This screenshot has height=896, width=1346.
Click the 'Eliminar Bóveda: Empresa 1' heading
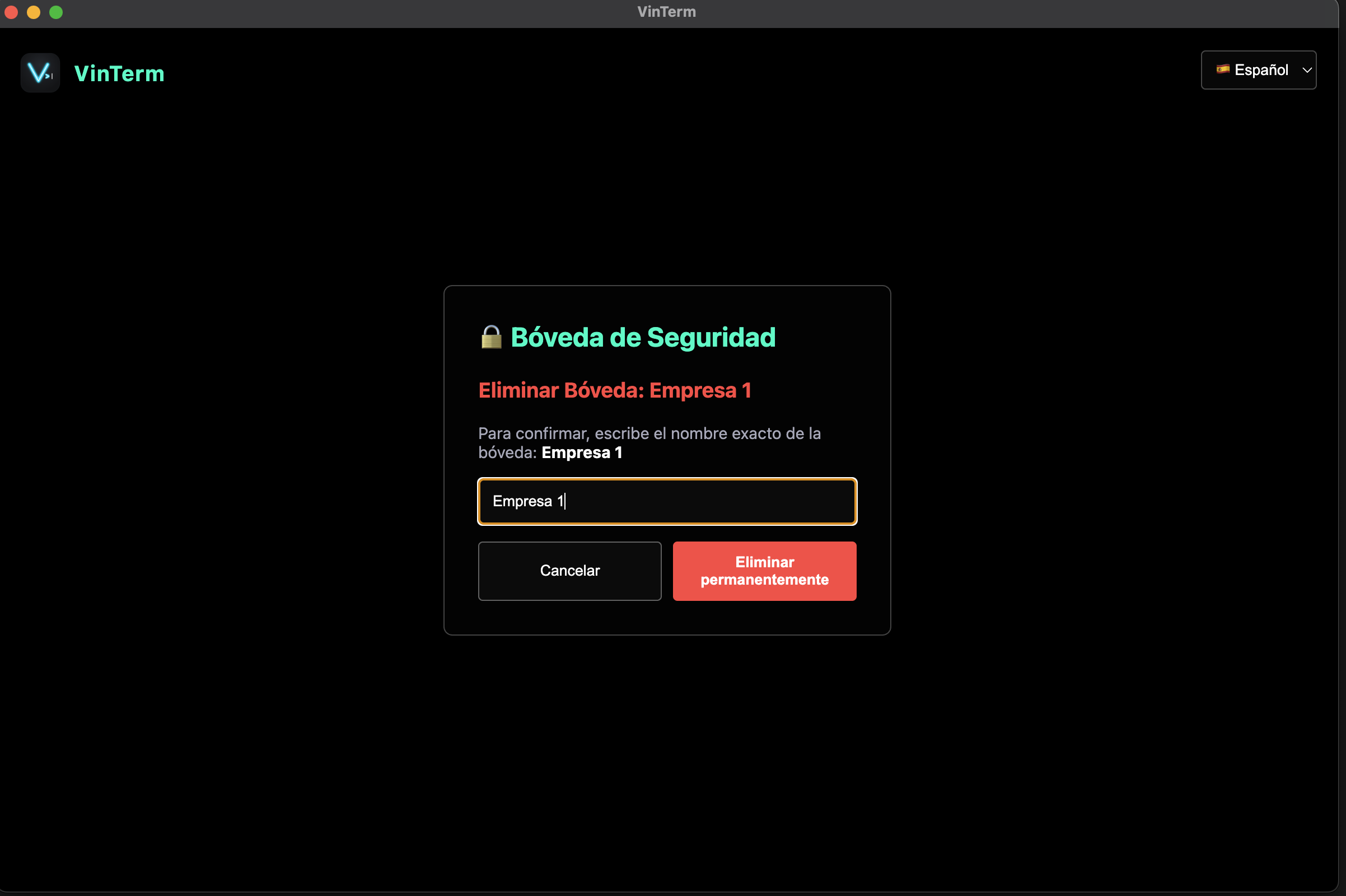[615, 390]
